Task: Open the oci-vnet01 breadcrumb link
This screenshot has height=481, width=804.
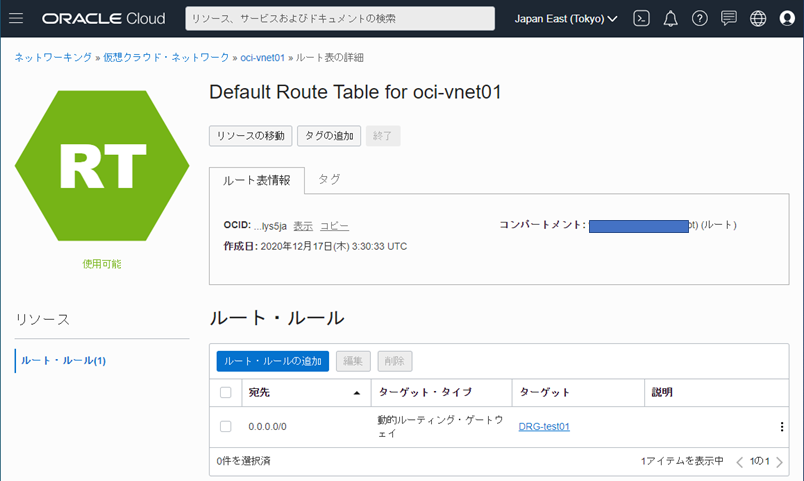Action: tap(262, 57)
